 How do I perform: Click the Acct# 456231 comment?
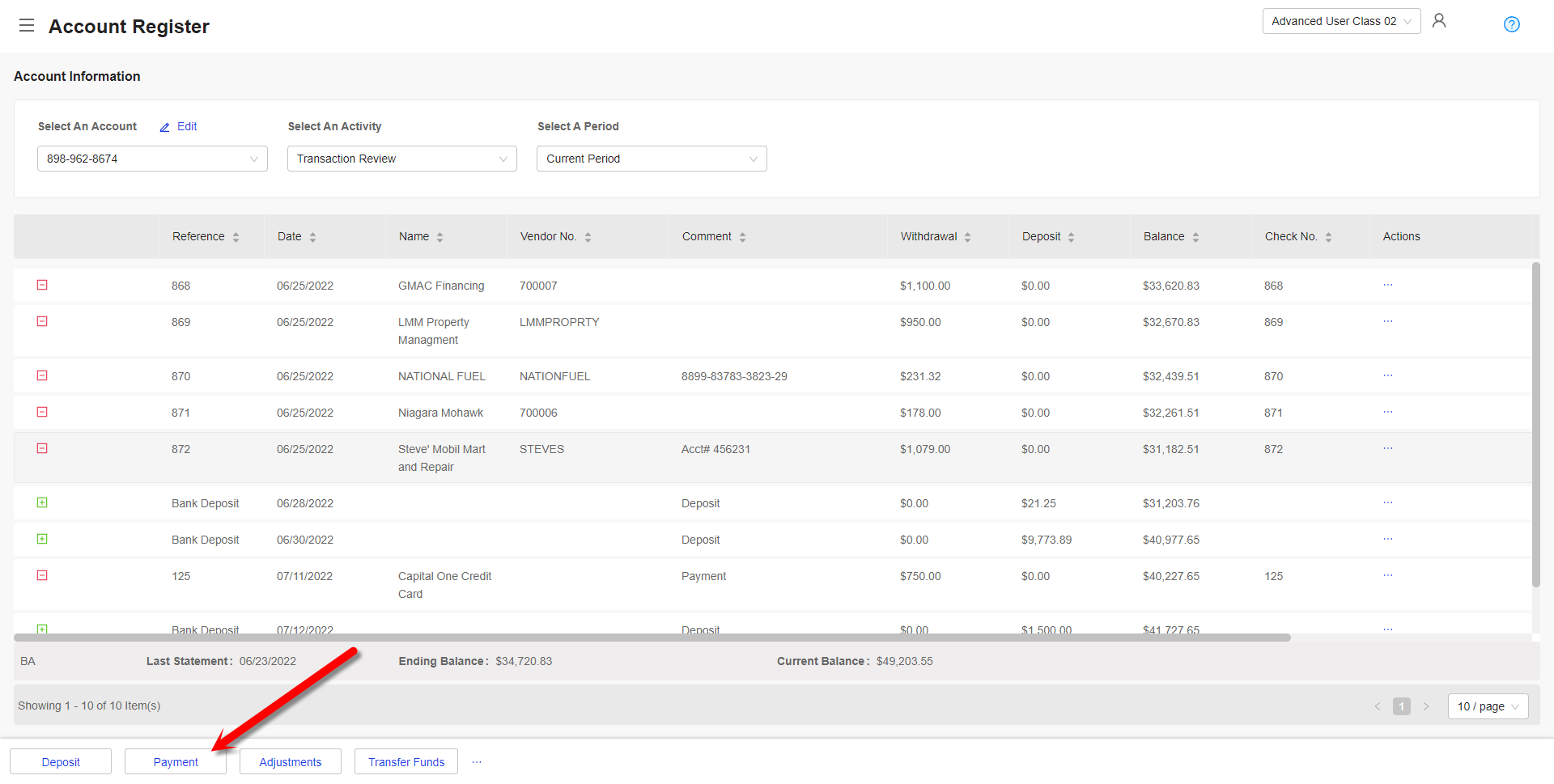(x=715, y=449)
